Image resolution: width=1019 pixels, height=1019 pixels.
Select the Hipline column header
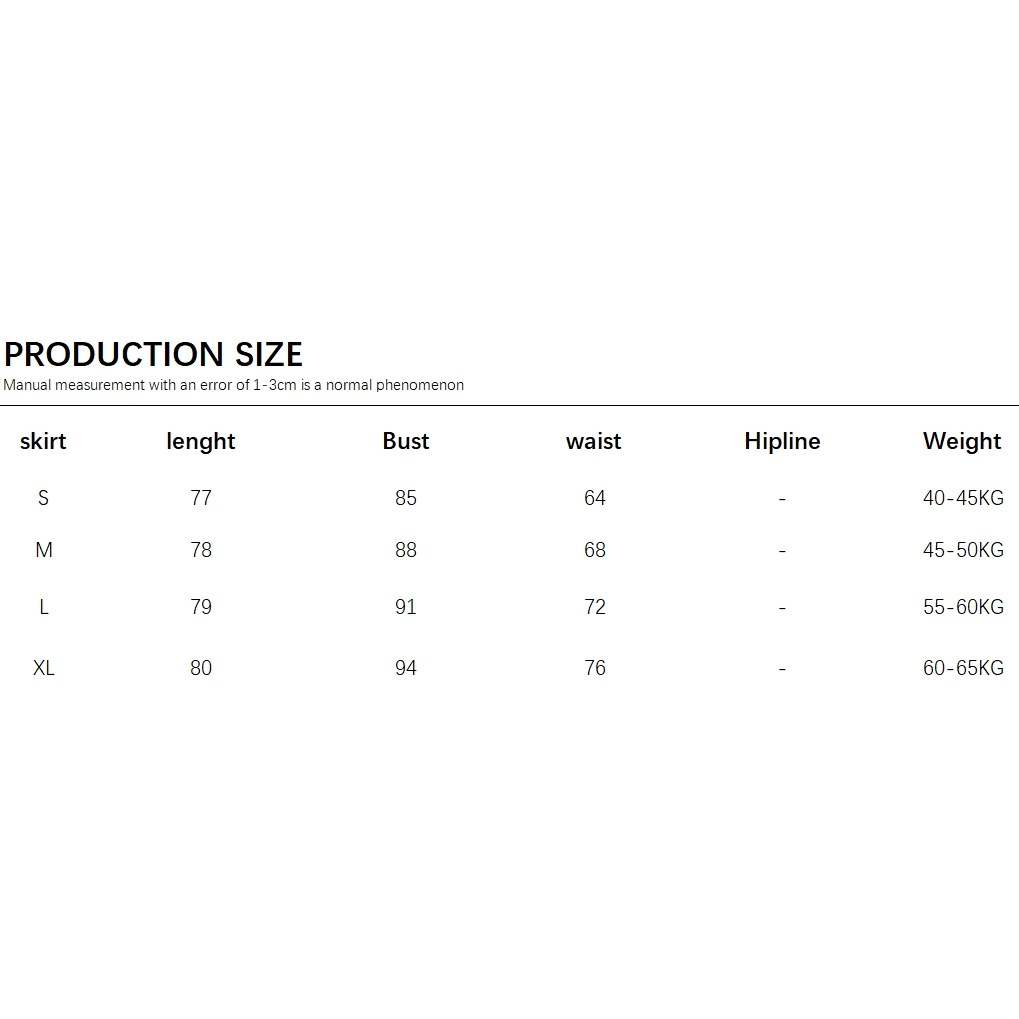tap(782, 441)
